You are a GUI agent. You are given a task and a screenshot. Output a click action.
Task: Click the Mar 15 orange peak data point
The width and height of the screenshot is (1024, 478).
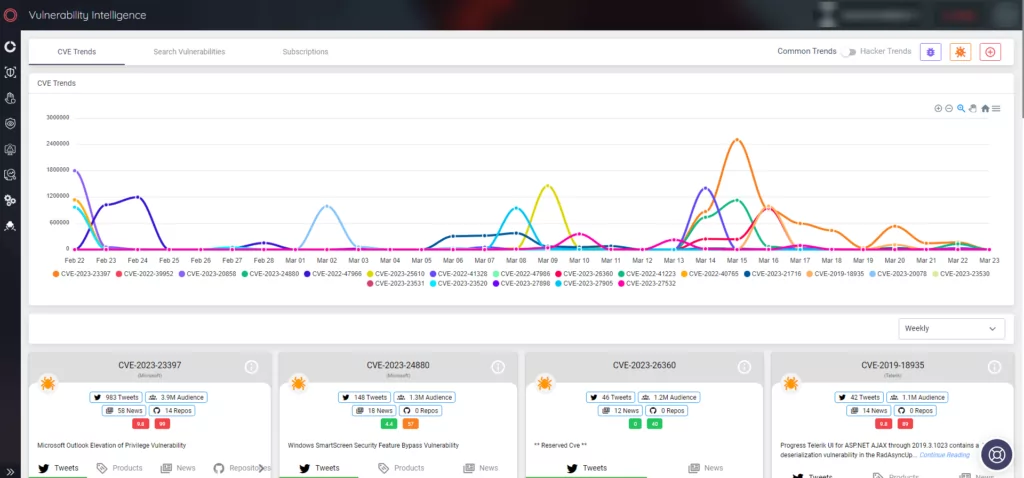[737, 139]
